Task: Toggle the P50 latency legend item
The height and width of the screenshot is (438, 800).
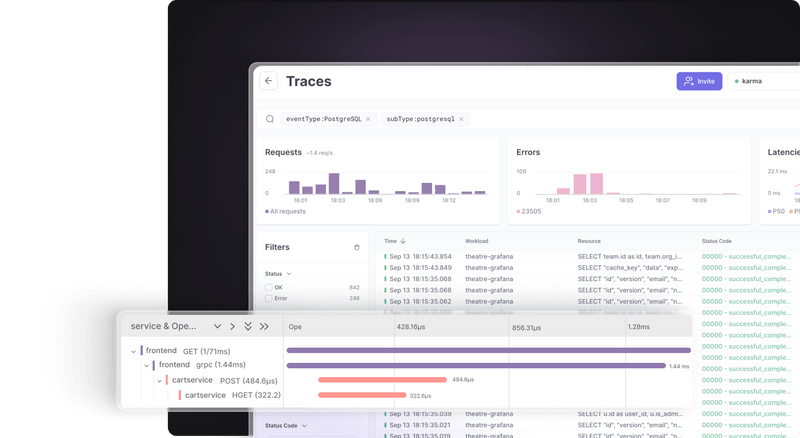Action: pos(776,211)
